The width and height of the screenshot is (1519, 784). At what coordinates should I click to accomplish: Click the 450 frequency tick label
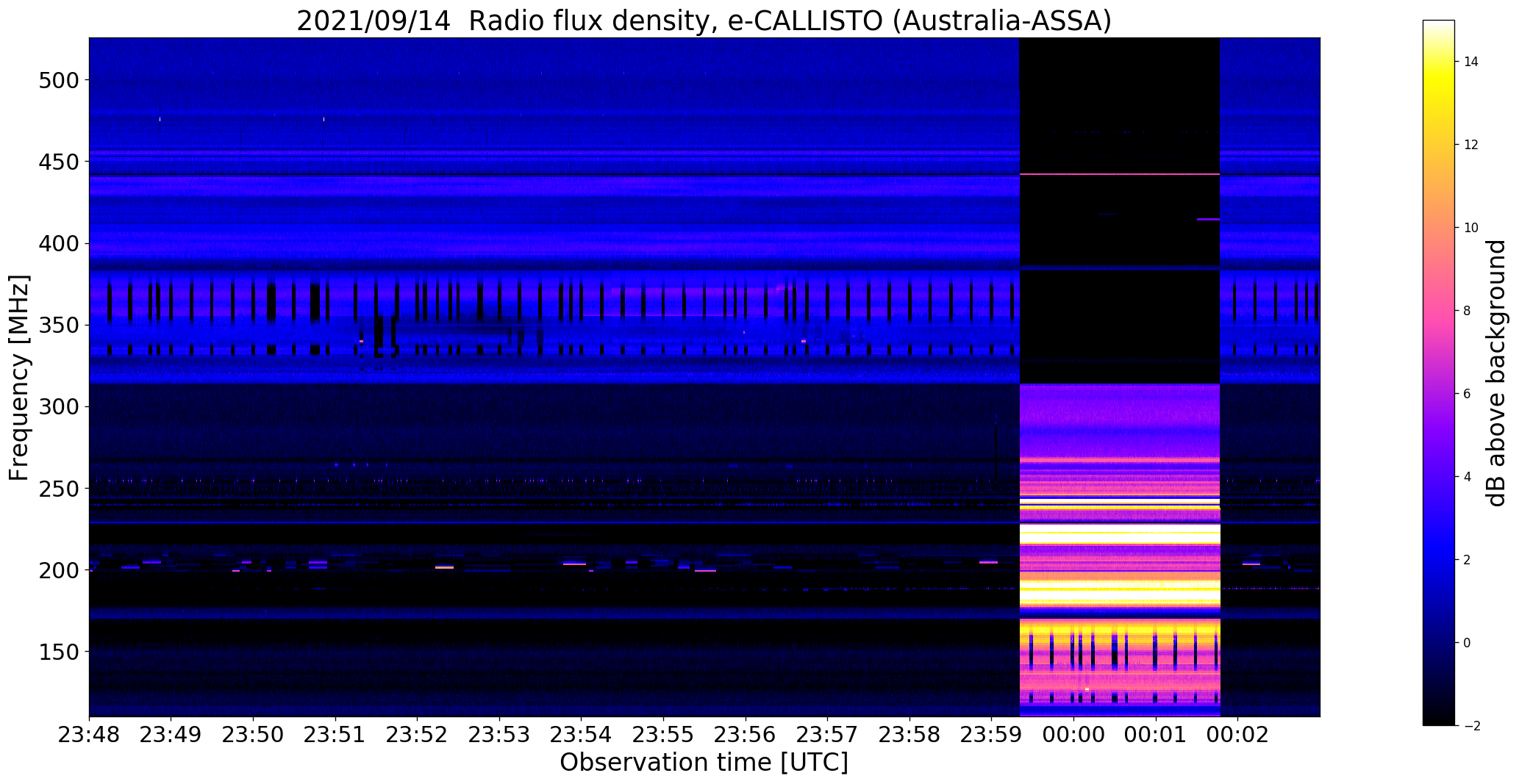click(59, 162)
